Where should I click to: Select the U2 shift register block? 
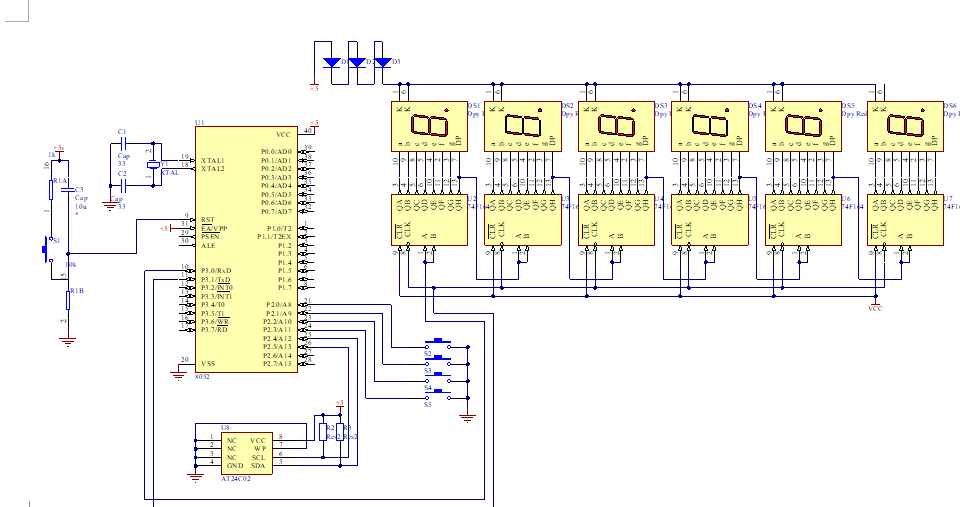point(429,220)
